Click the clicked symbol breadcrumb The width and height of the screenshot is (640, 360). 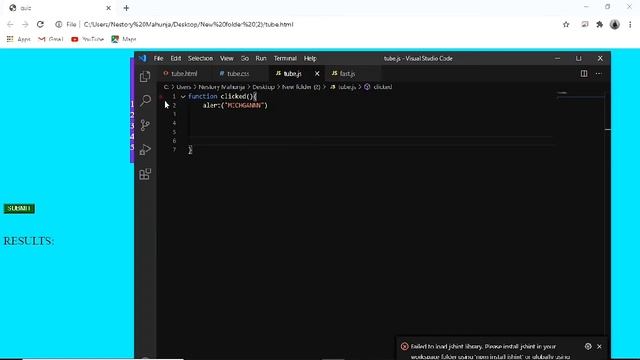[x=378, y=87]
